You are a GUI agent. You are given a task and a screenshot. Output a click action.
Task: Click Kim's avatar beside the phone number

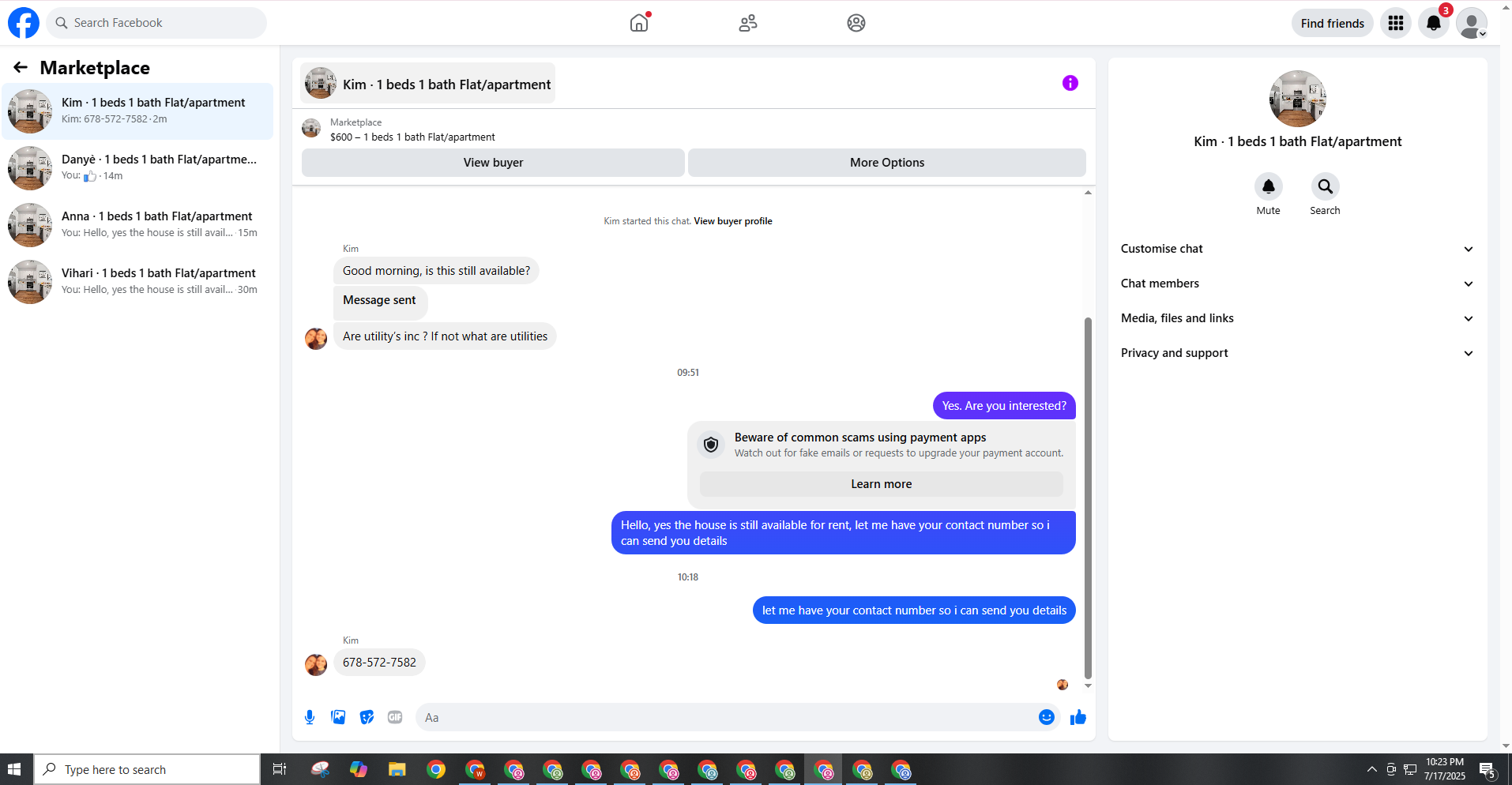pyautogui.click(x=316, y=665)
